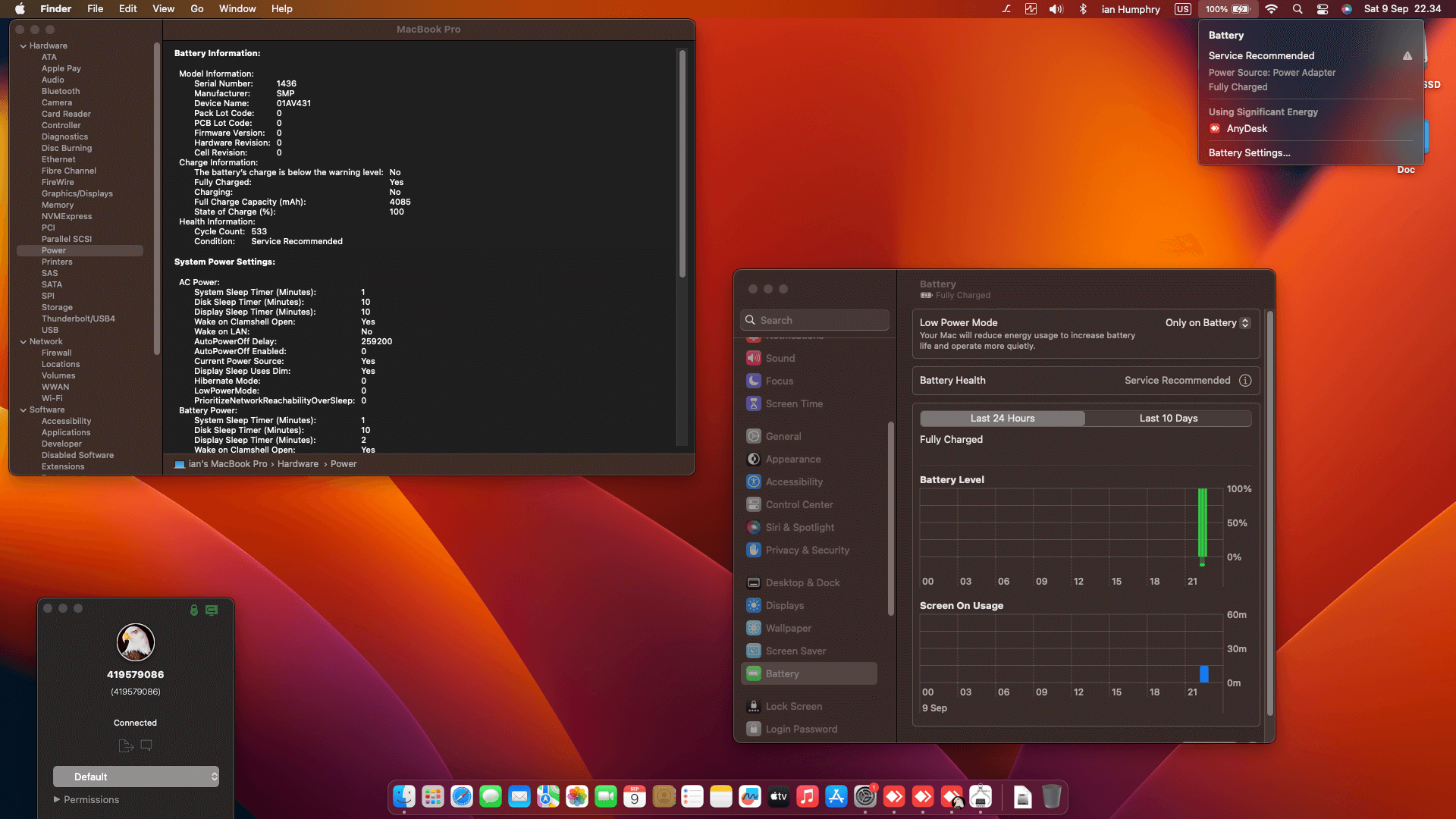Open the AnyDesk file transfer icon
Screen dimensions: 1456x819
click(x=126, y=746)
